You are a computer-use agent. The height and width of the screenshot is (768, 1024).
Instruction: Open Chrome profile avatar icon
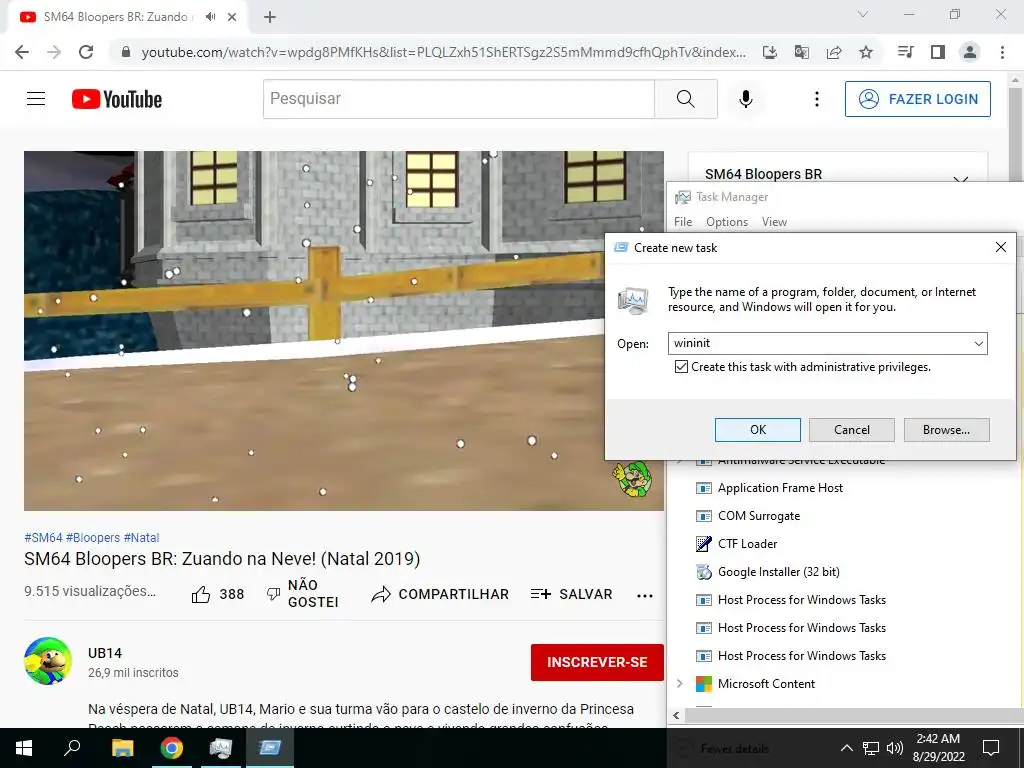[x=970, y=52]
